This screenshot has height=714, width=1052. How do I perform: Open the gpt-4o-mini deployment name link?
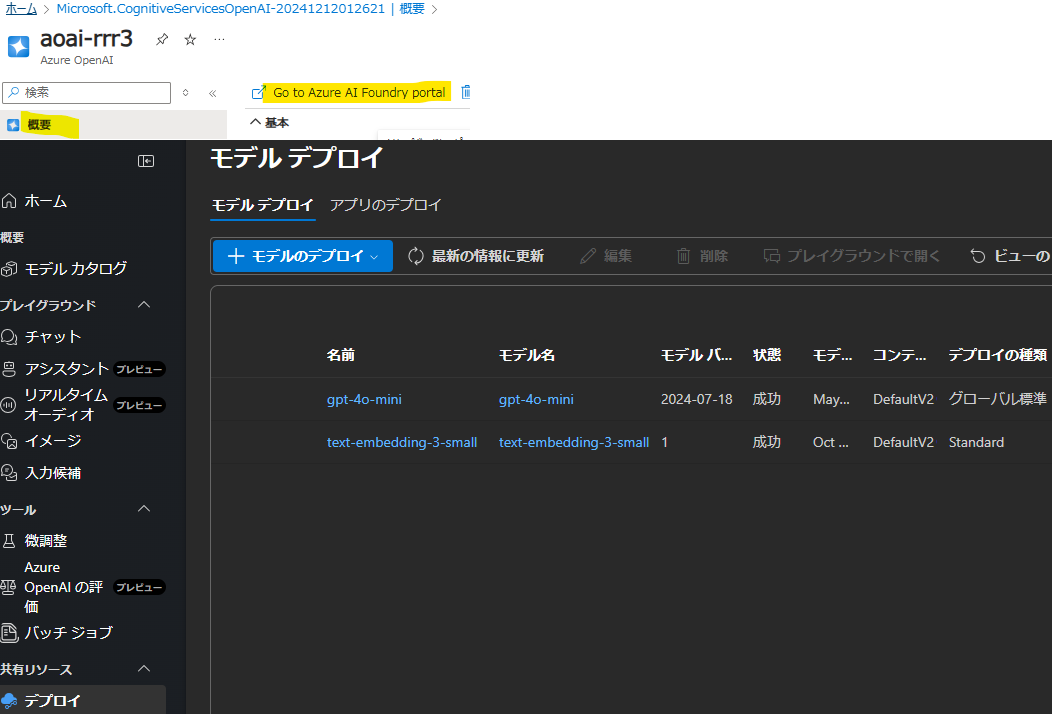tap(364, 399)
